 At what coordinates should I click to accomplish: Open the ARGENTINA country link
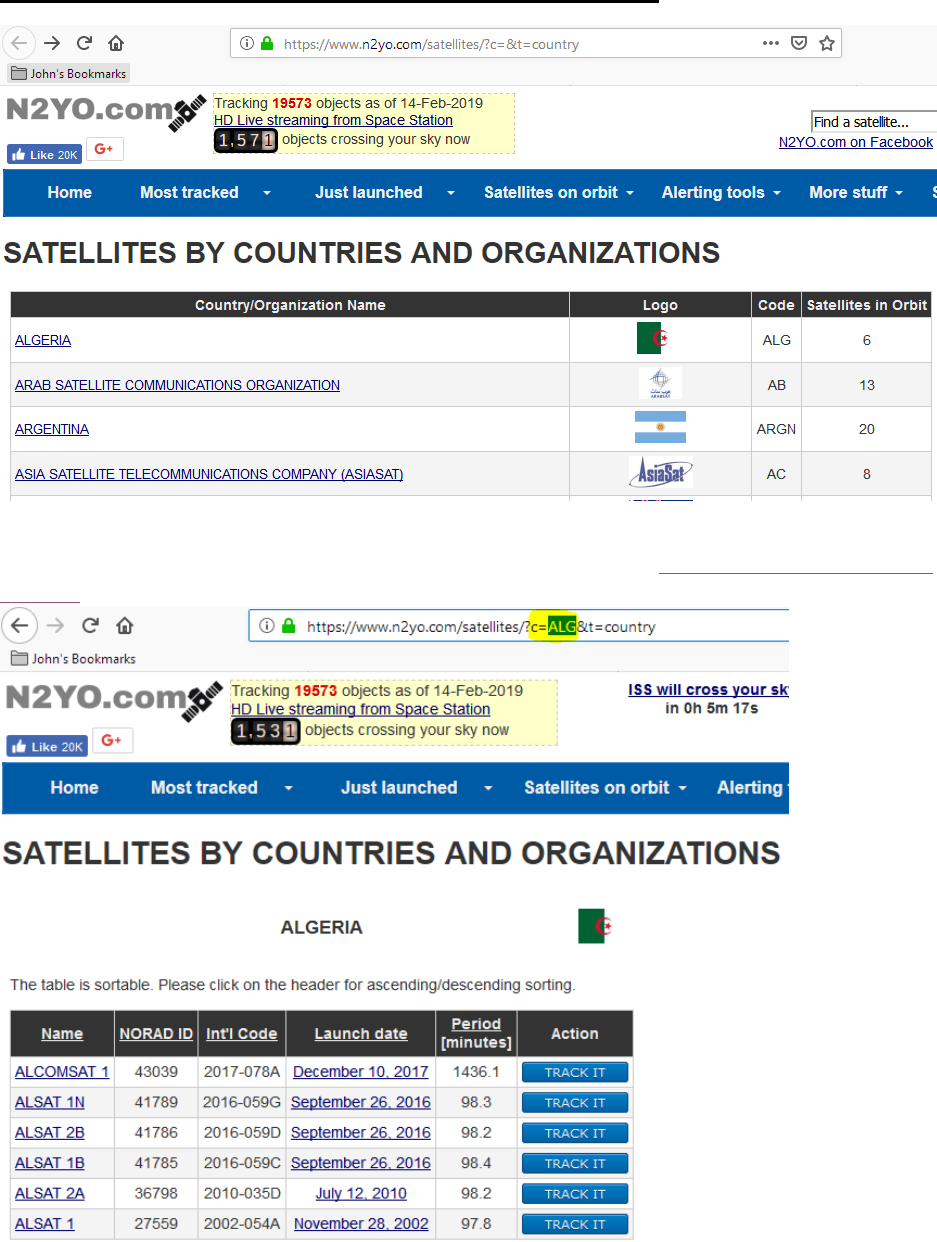click(52, 429)
